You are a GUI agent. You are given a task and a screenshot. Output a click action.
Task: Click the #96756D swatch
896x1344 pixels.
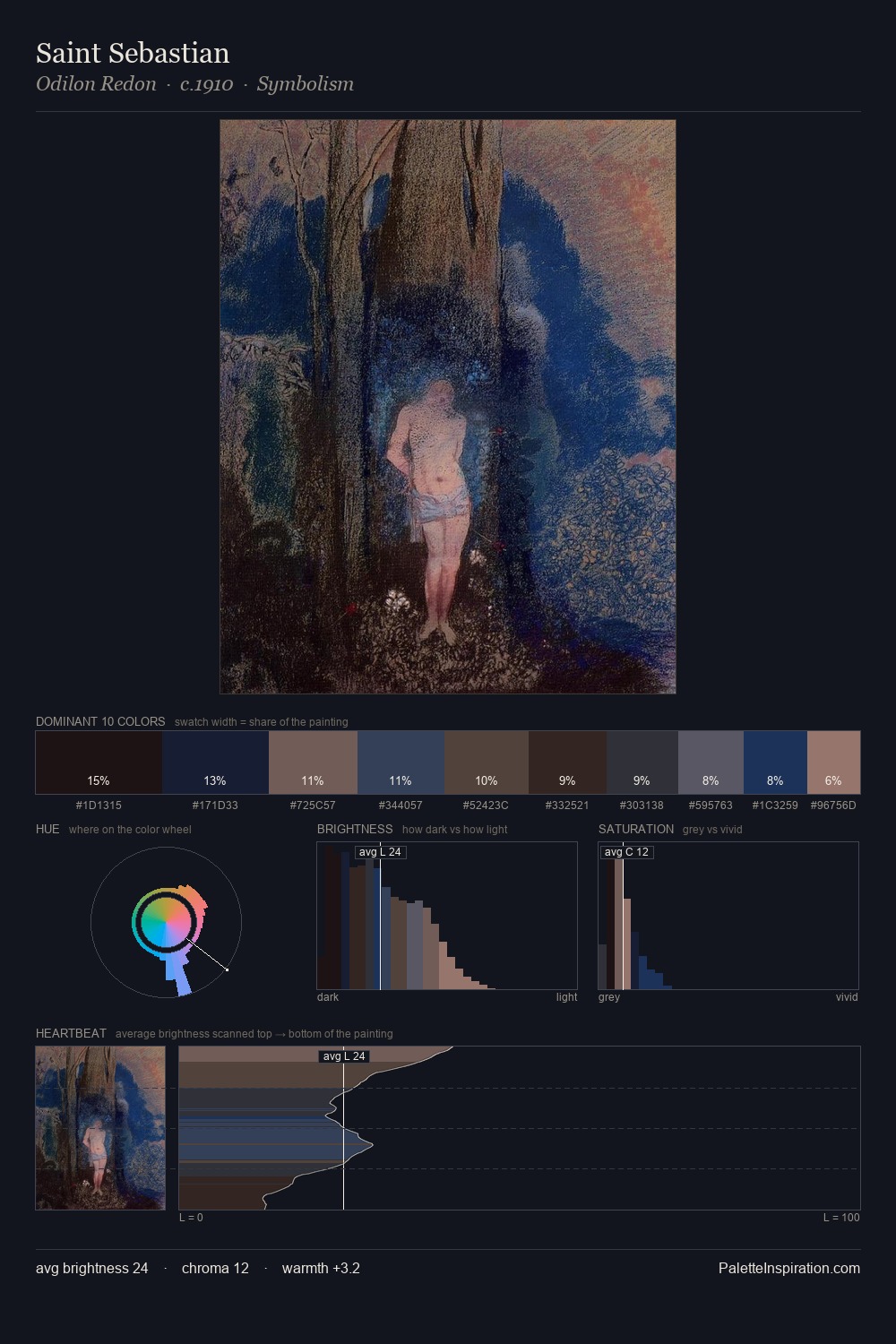pyautogui.click(x=833, y=762)
